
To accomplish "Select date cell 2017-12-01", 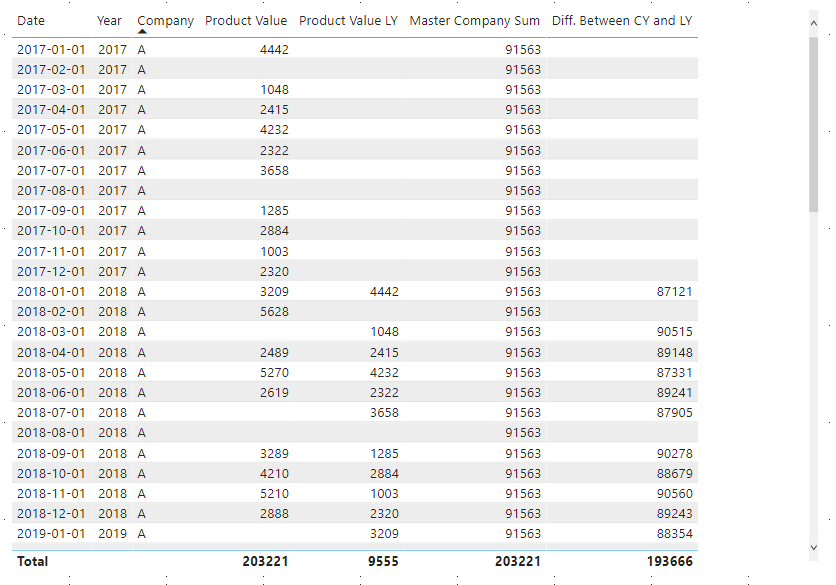I will 51,272.
